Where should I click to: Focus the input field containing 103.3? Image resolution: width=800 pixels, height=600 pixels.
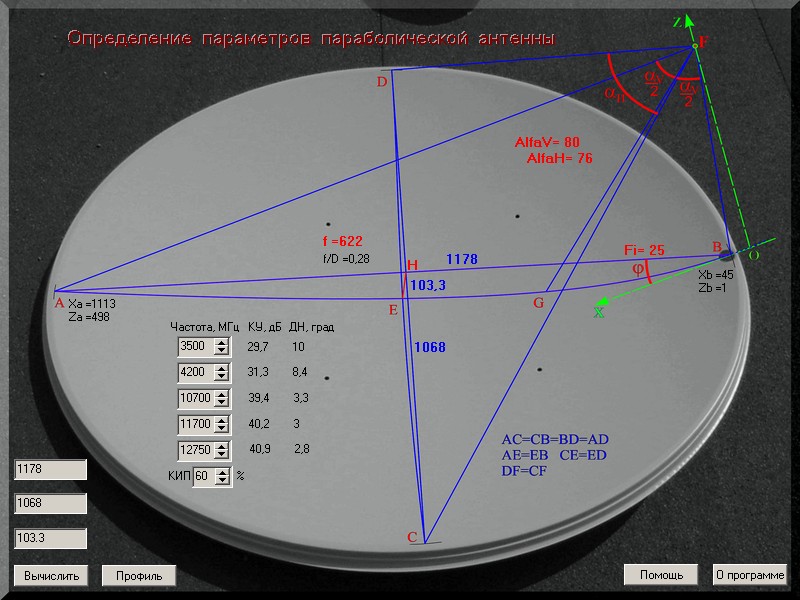click(x=51, y=538)
